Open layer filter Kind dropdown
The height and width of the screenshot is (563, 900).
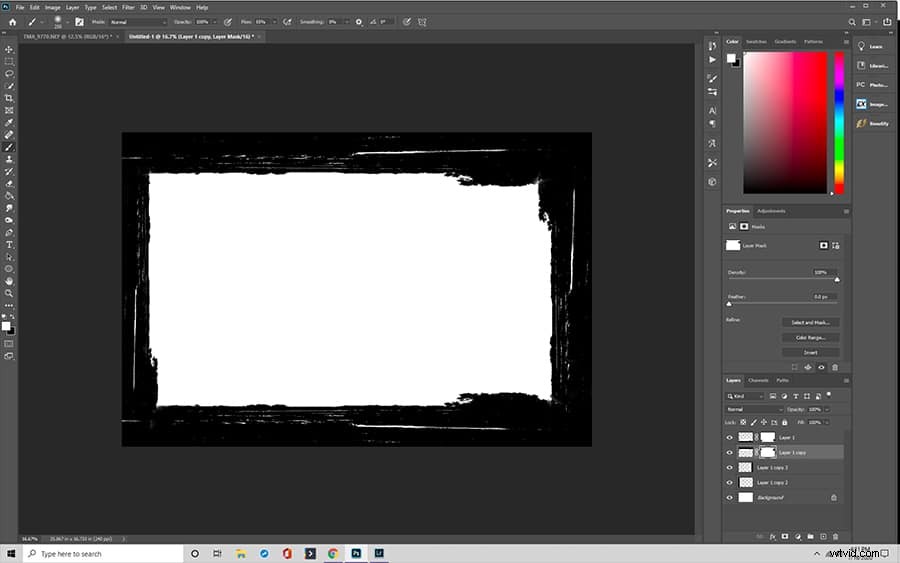pos(745,396)
